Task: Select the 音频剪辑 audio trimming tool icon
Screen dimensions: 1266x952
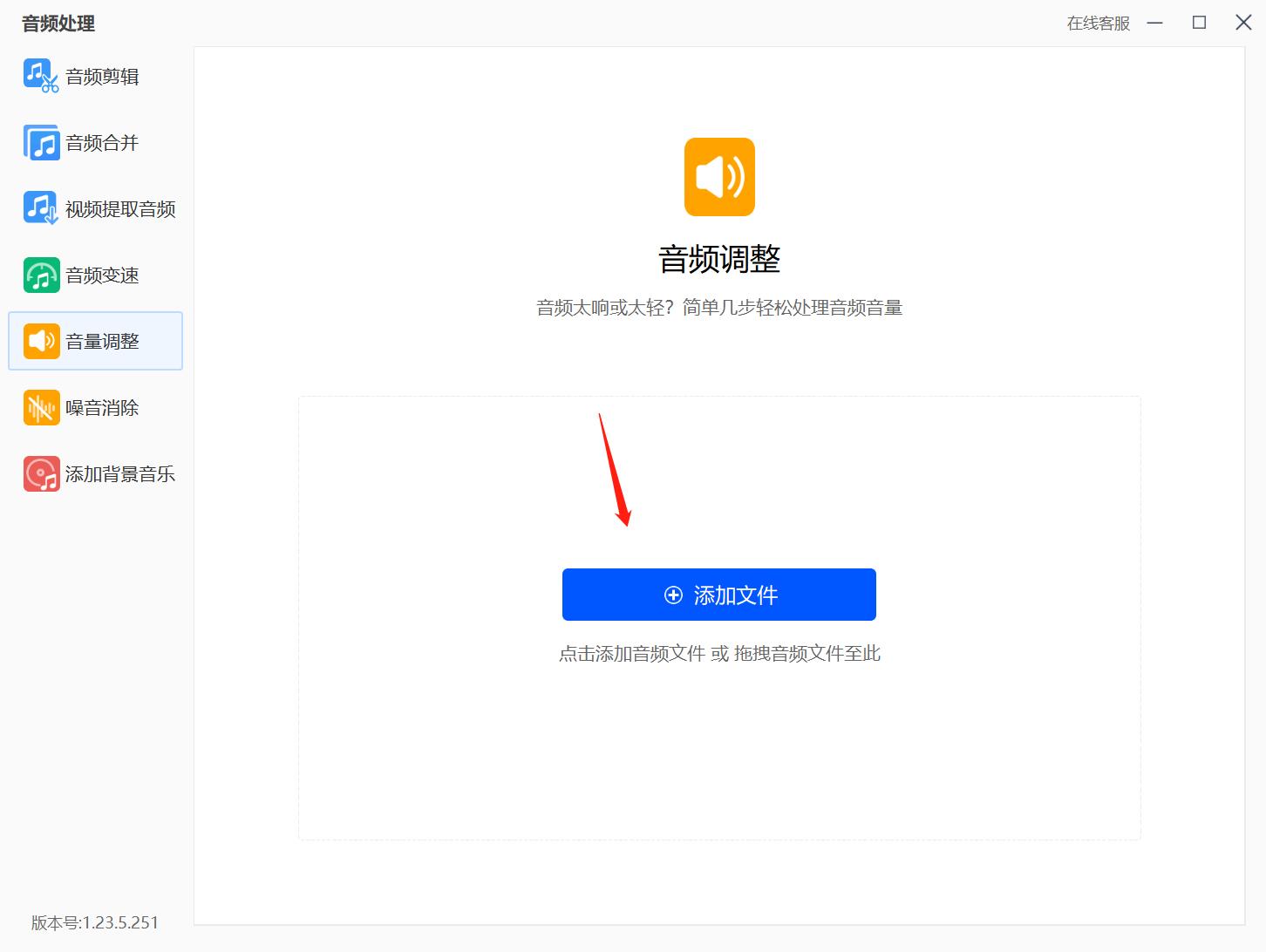Action: [39, 75]
